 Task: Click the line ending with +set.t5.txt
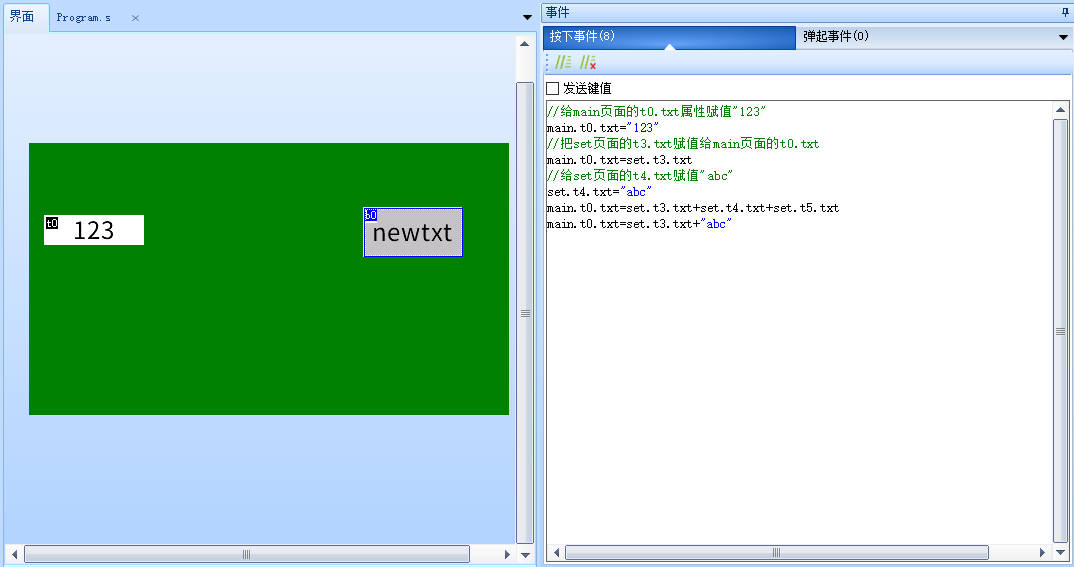click(693, 208)
